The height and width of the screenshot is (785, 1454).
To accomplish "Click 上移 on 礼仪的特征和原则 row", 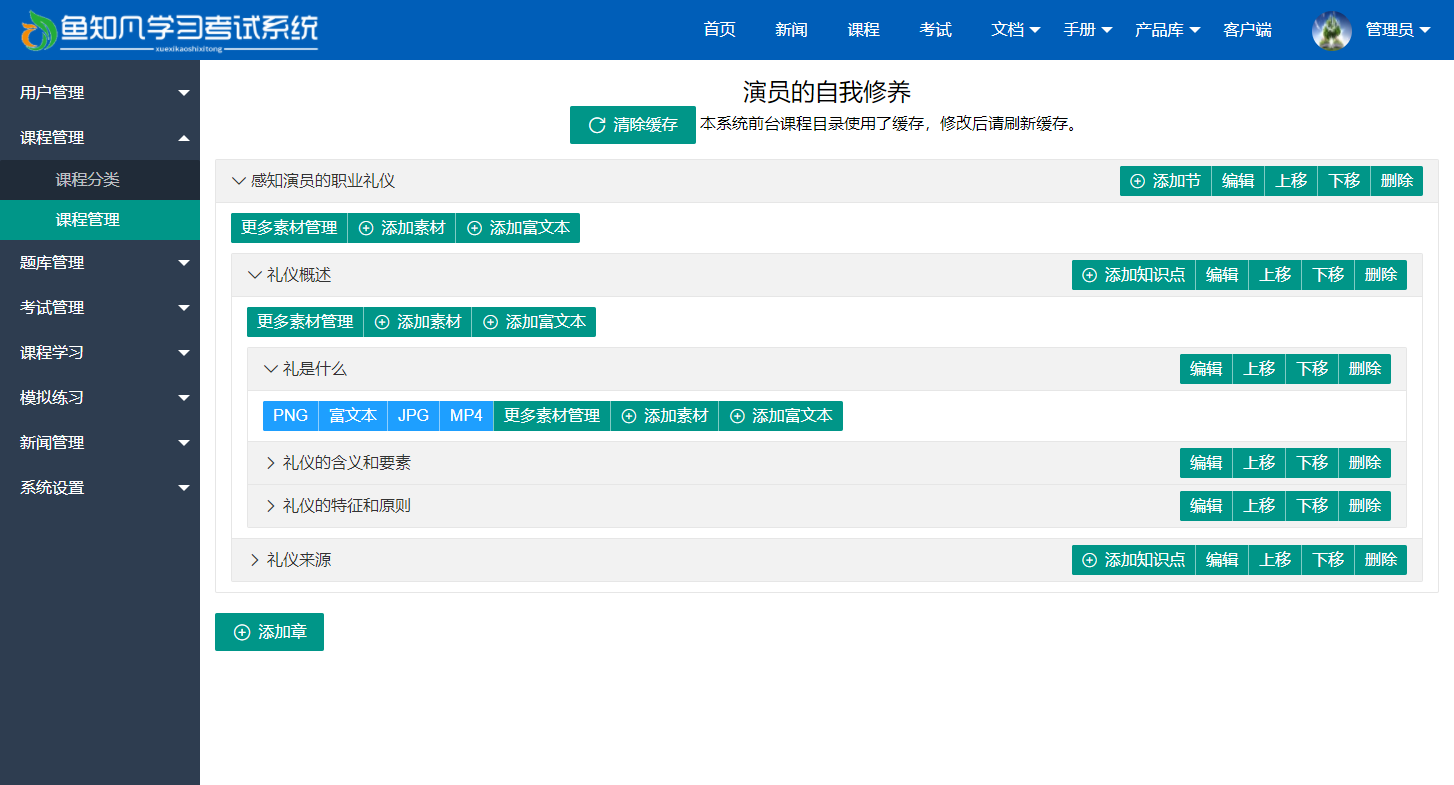I will (x=1259, y=506).
